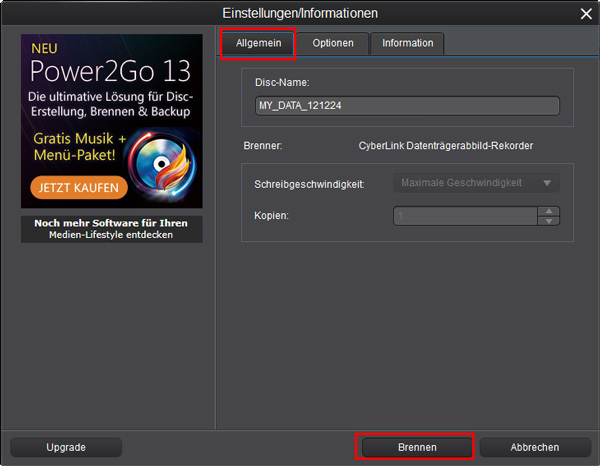Open the Optionen tab
Screen dimensions: 600x466
click(x=333, y=43)
